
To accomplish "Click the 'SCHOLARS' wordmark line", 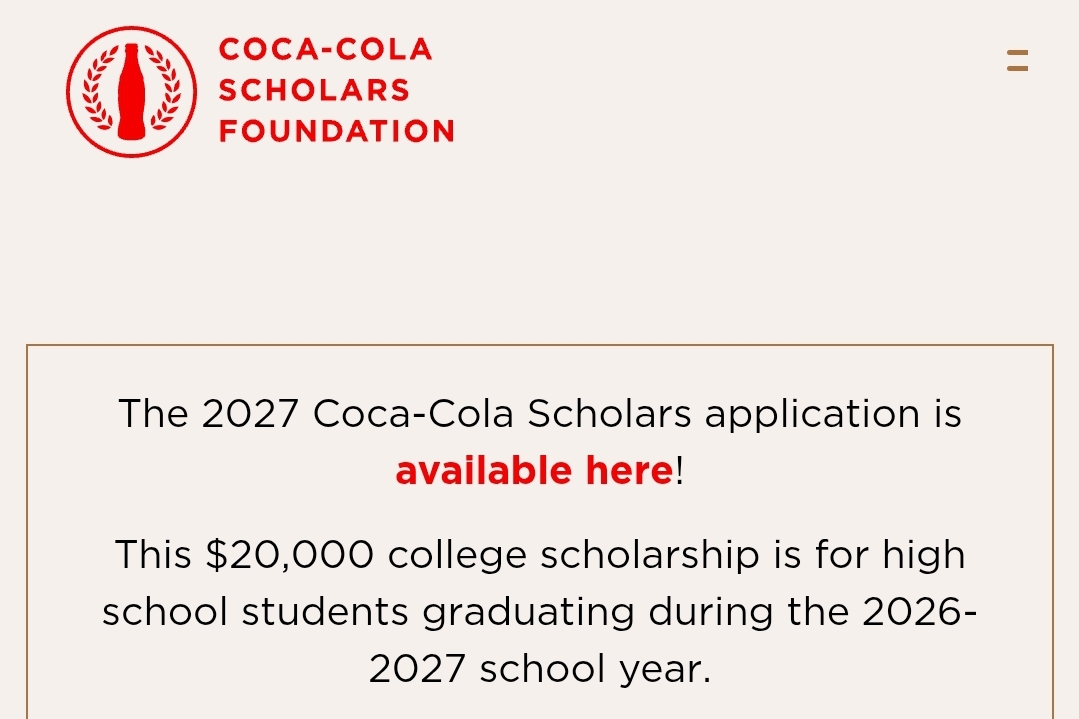I will (x=314, y=90).
